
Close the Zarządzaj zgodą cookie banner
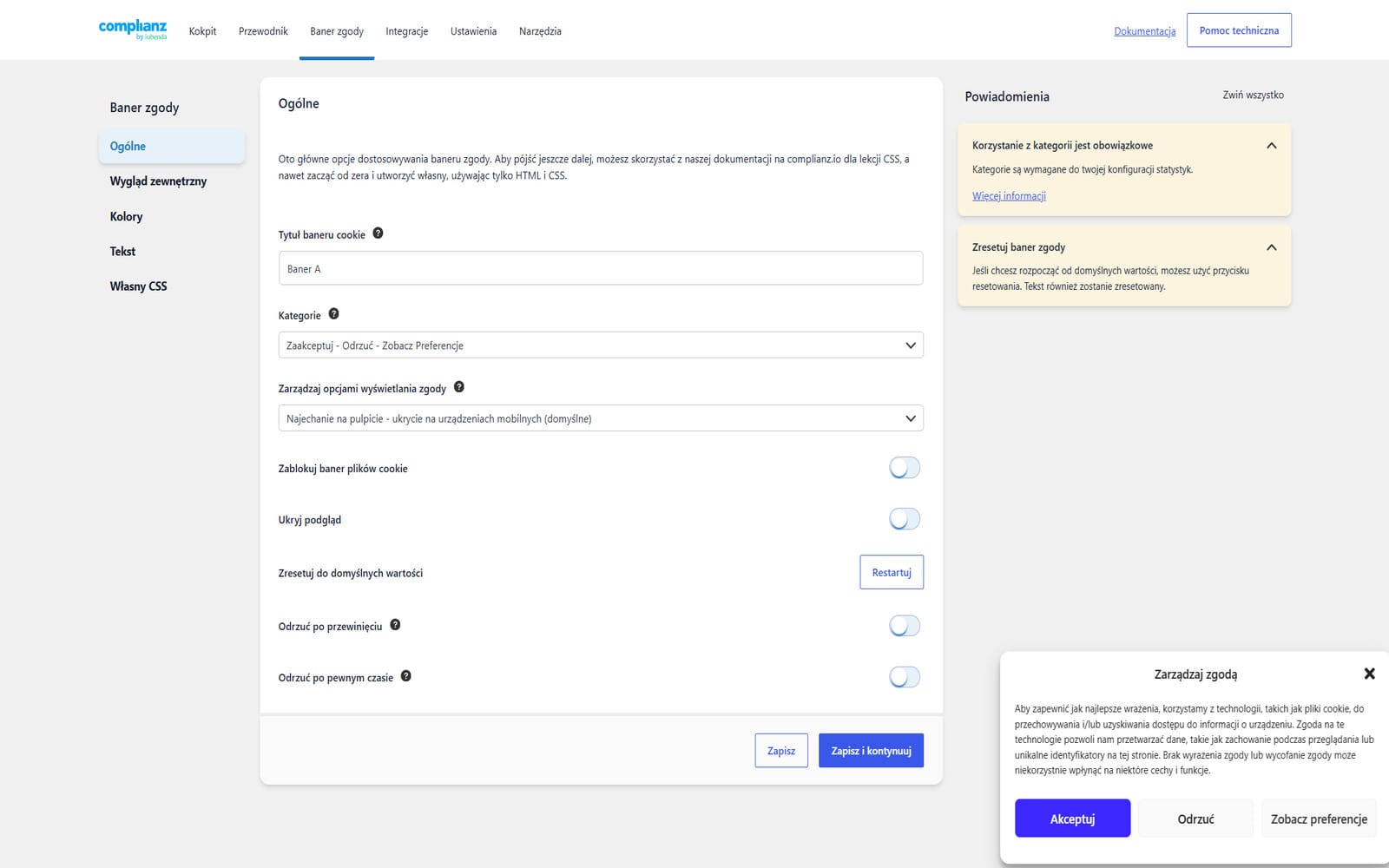point(1369,674)
